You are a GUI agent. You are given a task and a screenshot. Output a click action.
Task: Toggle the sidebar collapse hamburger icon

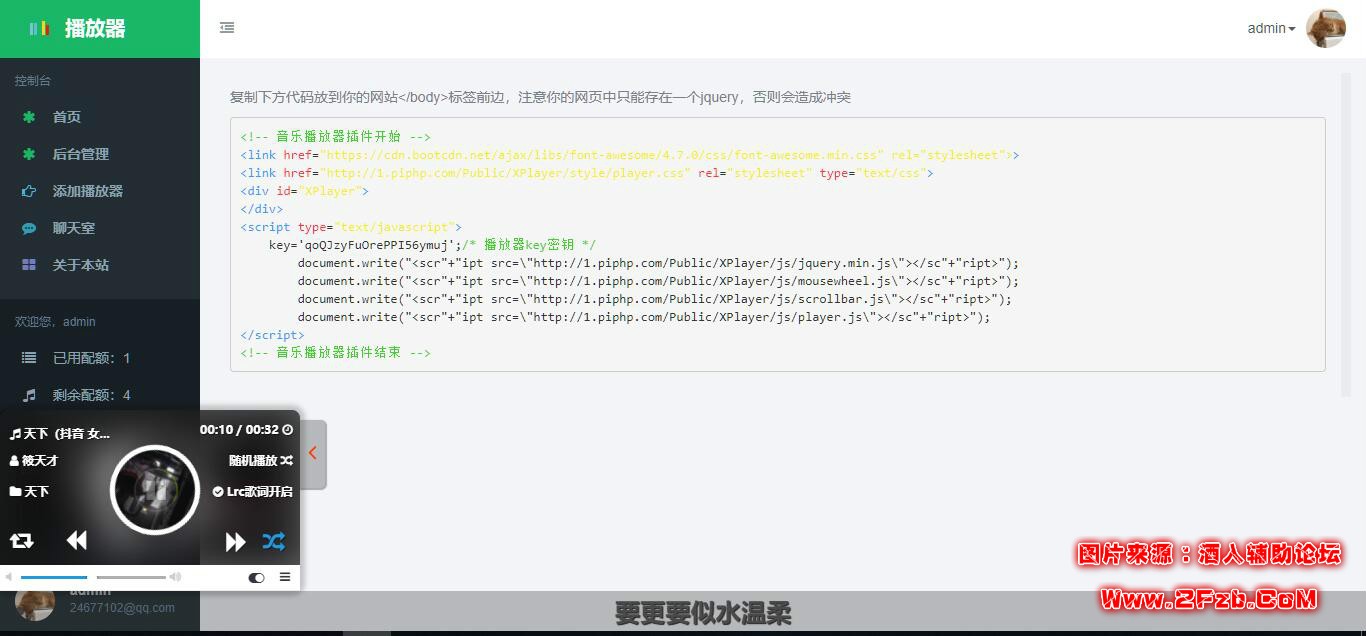227,28
